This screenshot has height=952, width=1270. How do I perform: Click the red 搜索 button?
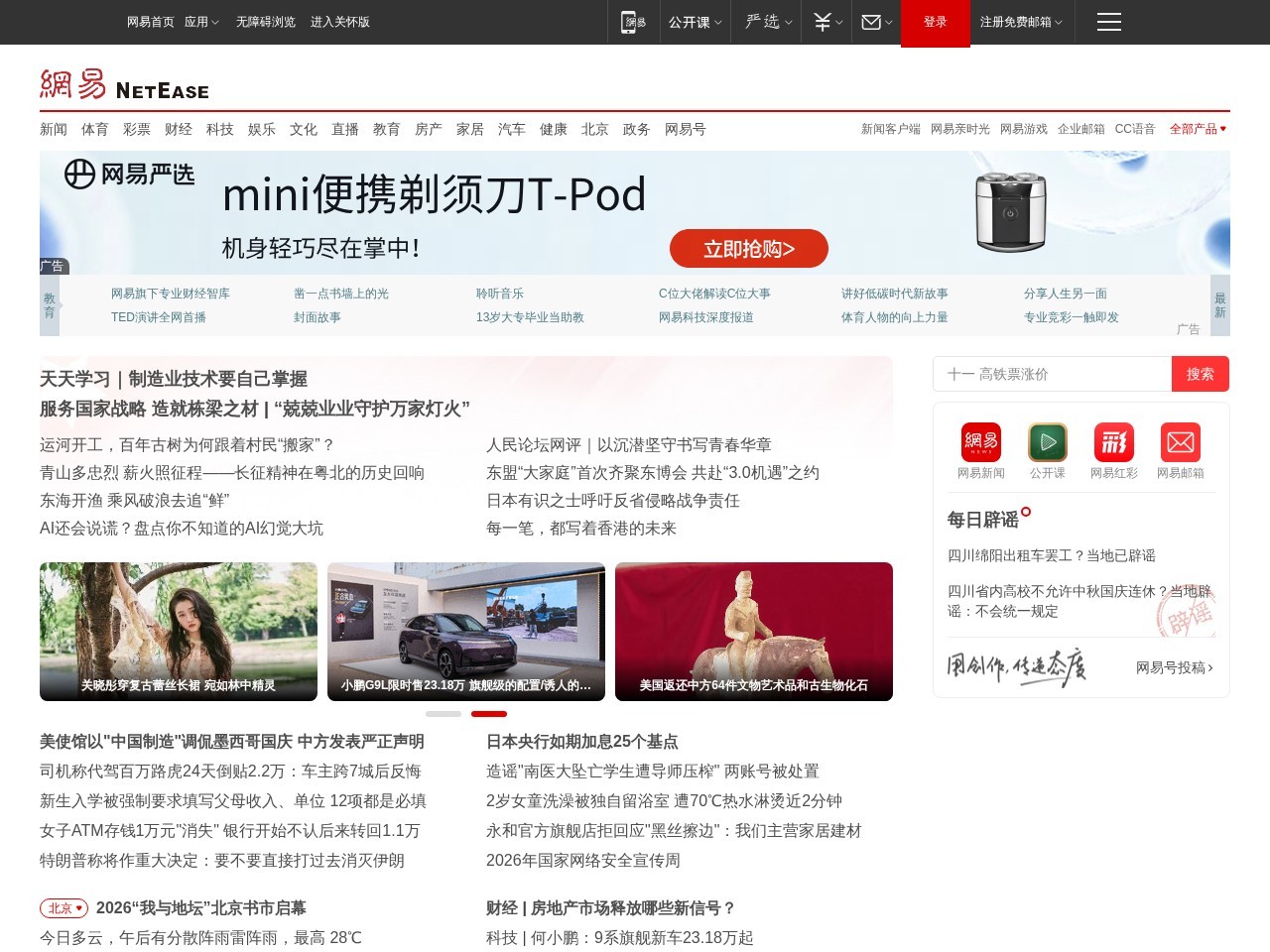[x=1201, y=374]
